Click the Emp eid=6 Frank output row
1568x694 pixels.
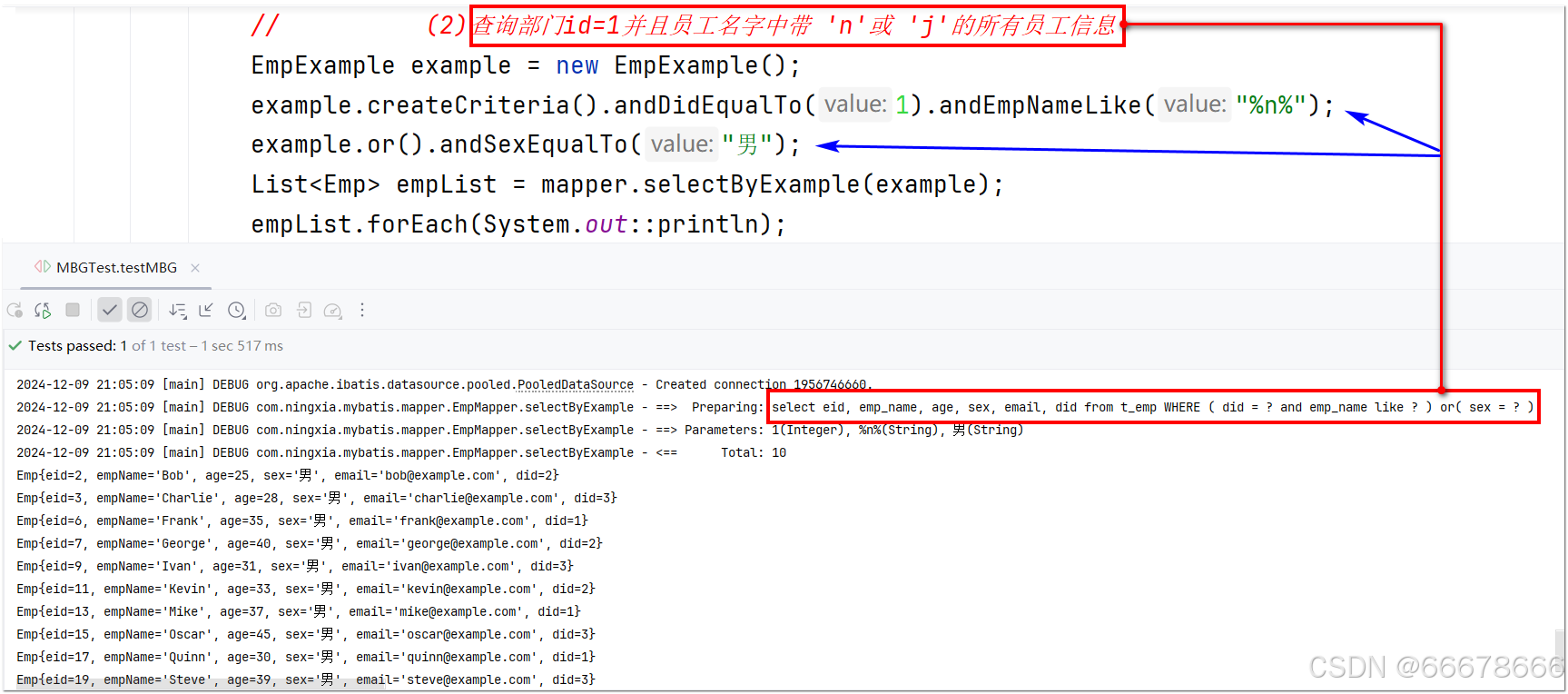pyautogui.click(x=302, y=521)
